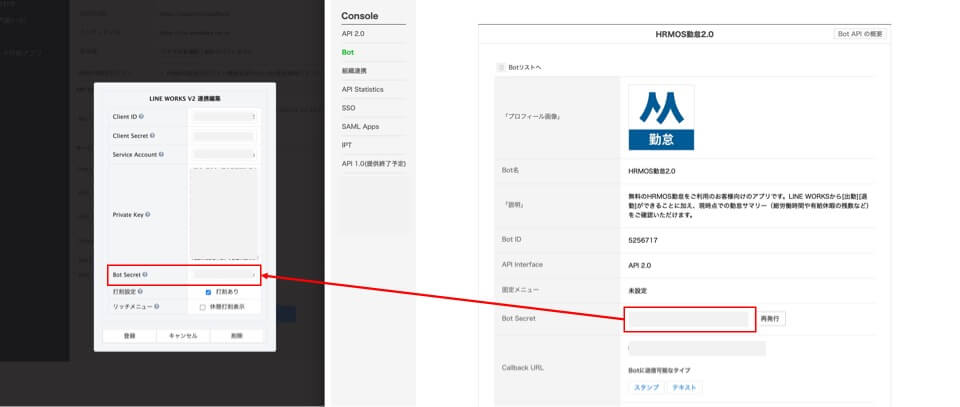Viewport: 960px width, 407px height.
Task: Click help icon next to リッチメニュー
Action: (157, 307)
